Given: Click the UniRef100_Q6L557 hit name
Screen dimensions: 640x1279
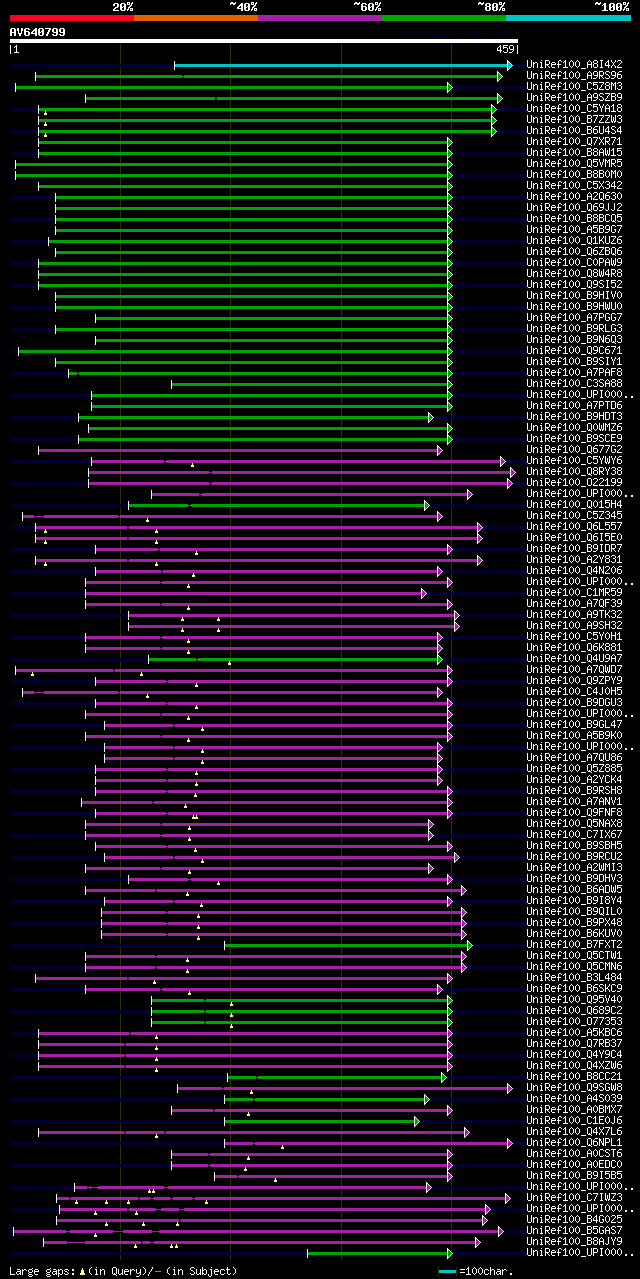Looking at the screenshot, I should tap(574, 527).
